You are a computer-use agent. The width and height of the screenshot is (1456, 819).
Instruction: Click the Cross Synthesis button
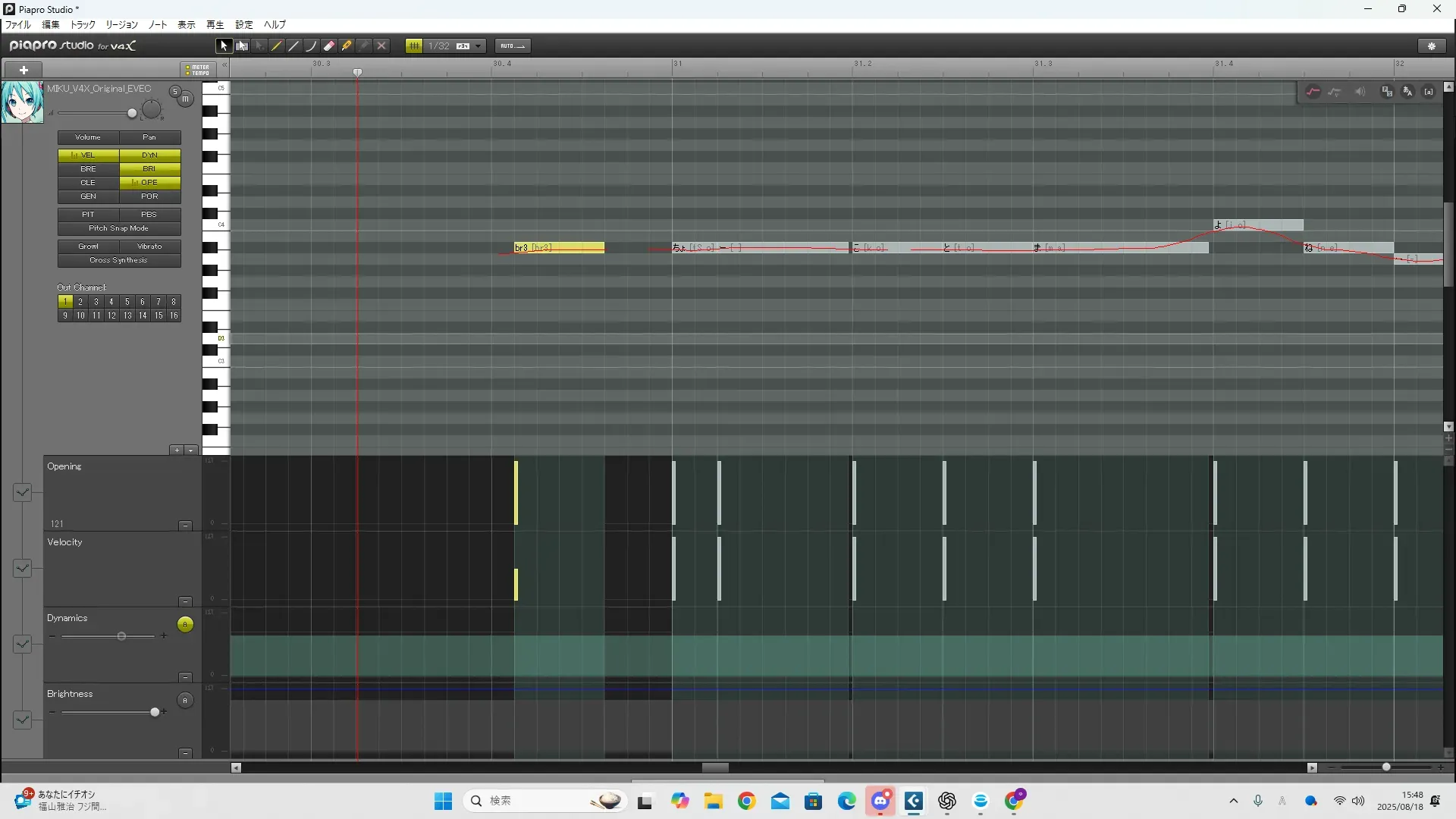click(119, 260)
